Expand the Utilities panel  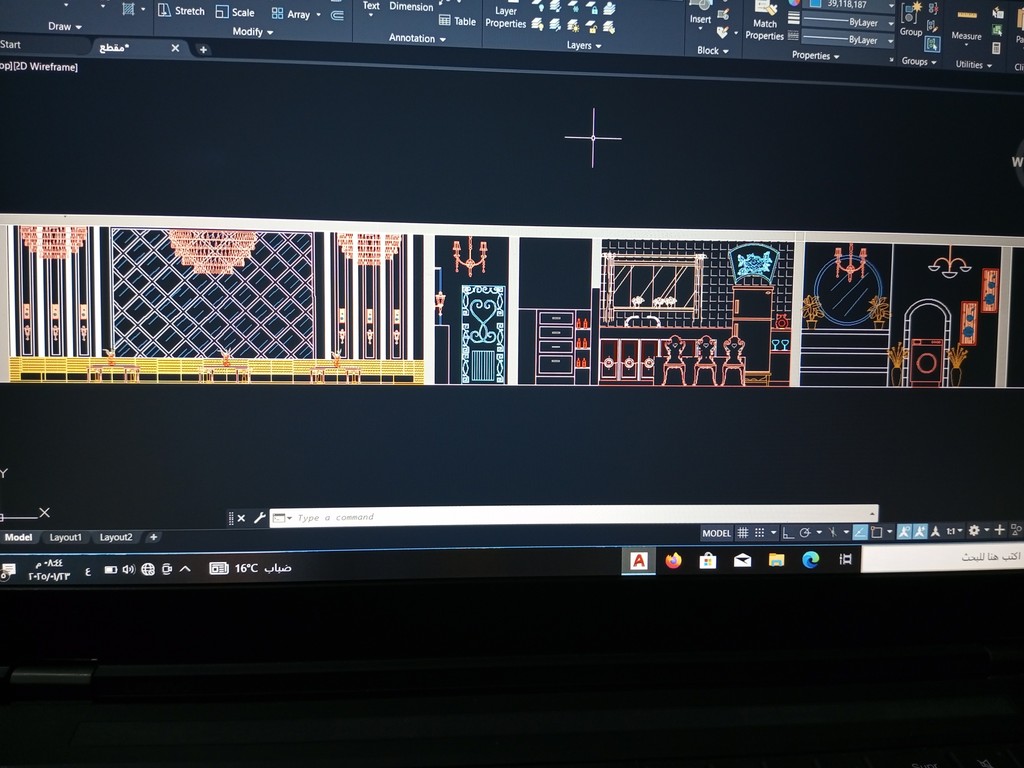tap(974, 65)
